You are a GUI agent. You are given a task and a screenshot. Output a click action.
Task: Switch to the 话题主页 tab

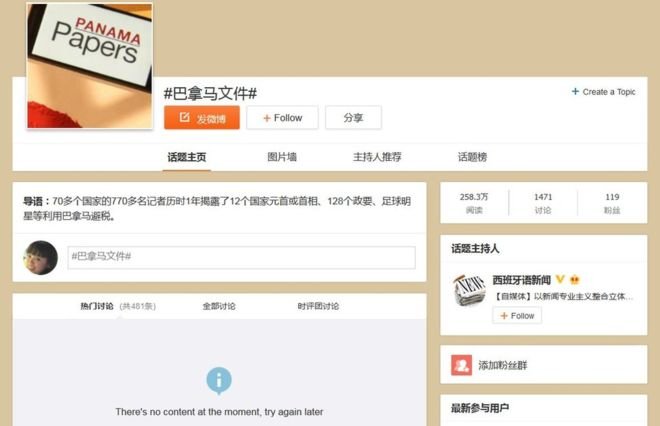coord(188,157)
